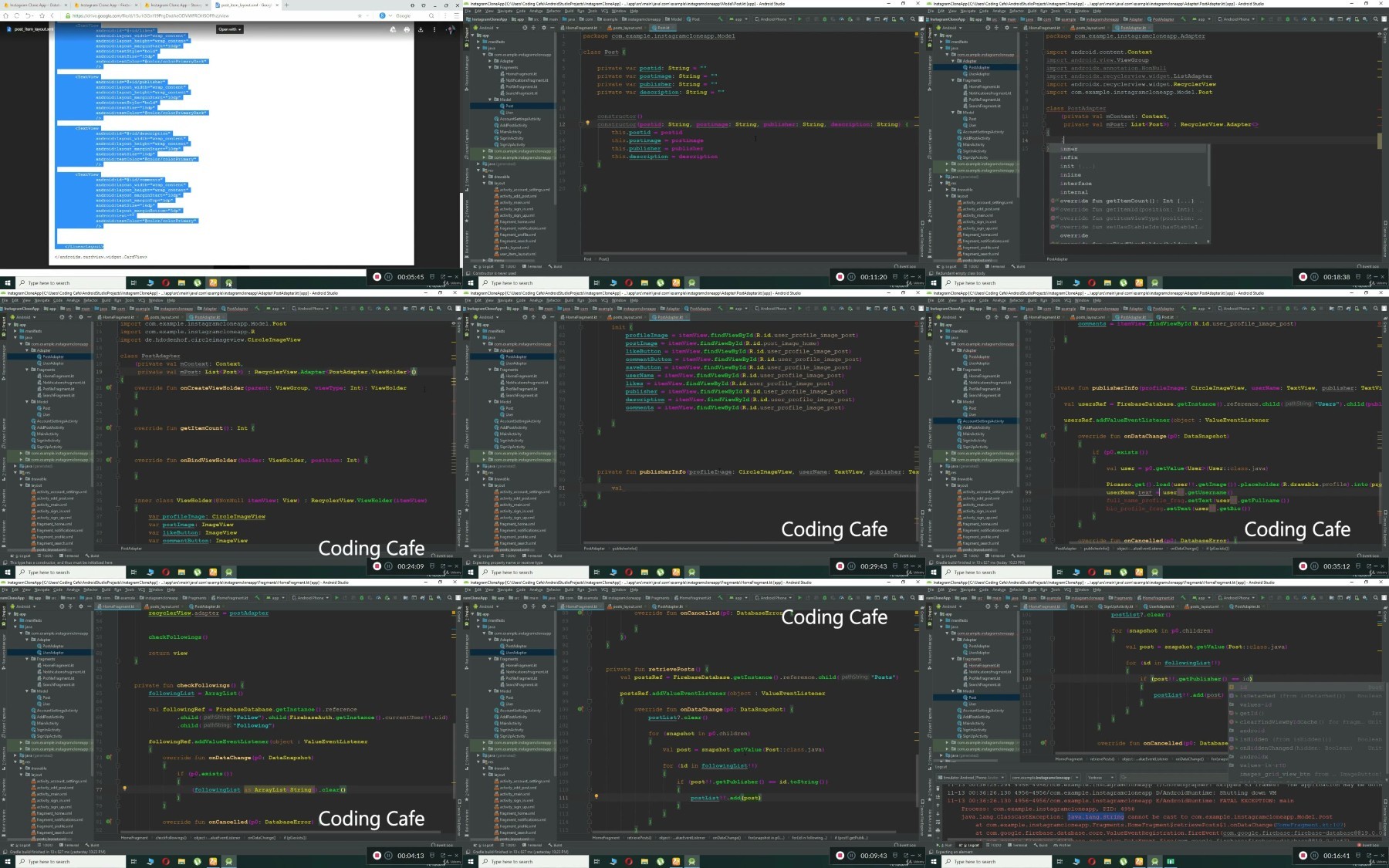Click the browser search magnifier icon in 00:05:45 frame

pos(431,15)
